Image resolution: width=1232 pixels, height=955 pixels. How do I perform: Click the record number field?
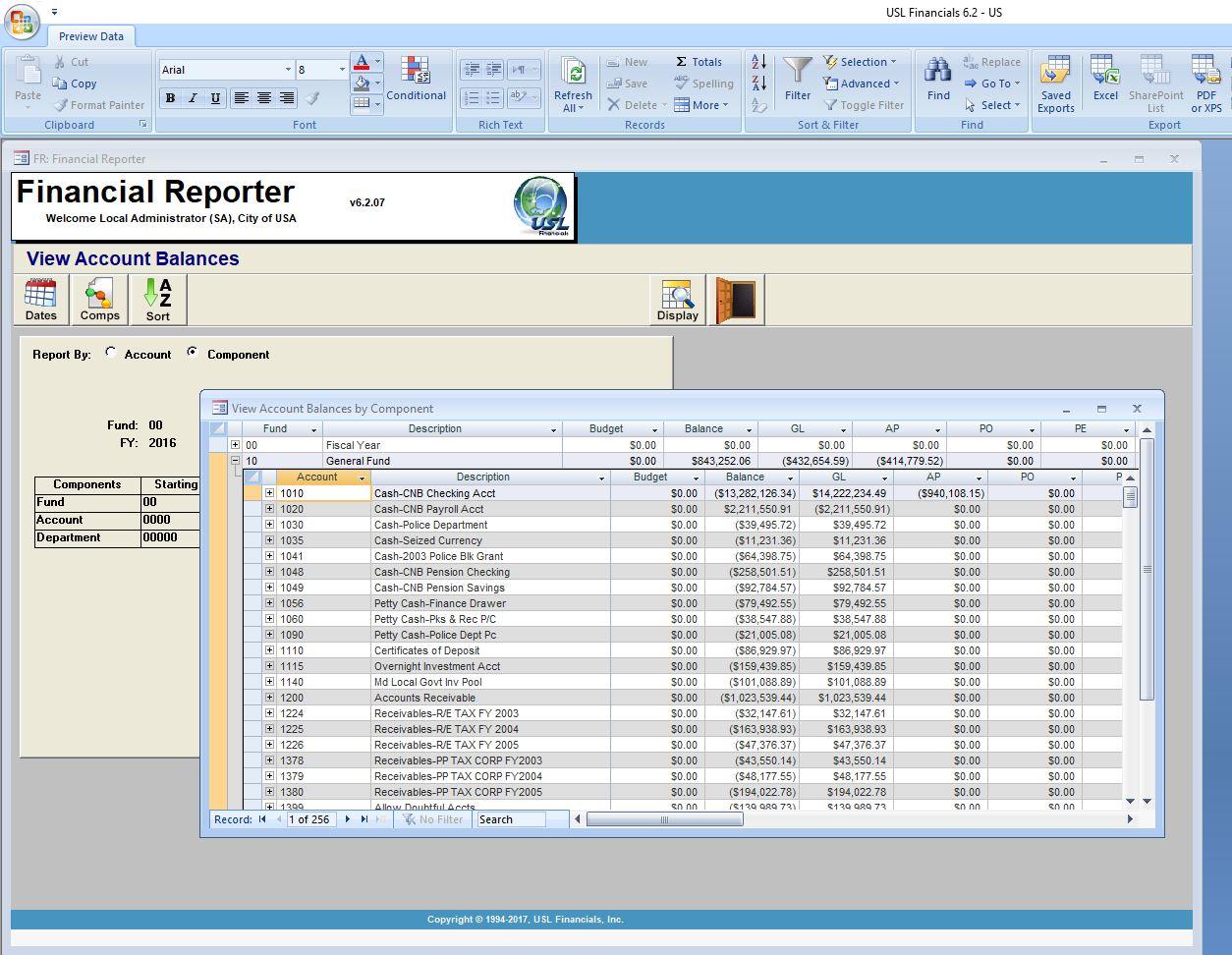(x=309, y=819)
